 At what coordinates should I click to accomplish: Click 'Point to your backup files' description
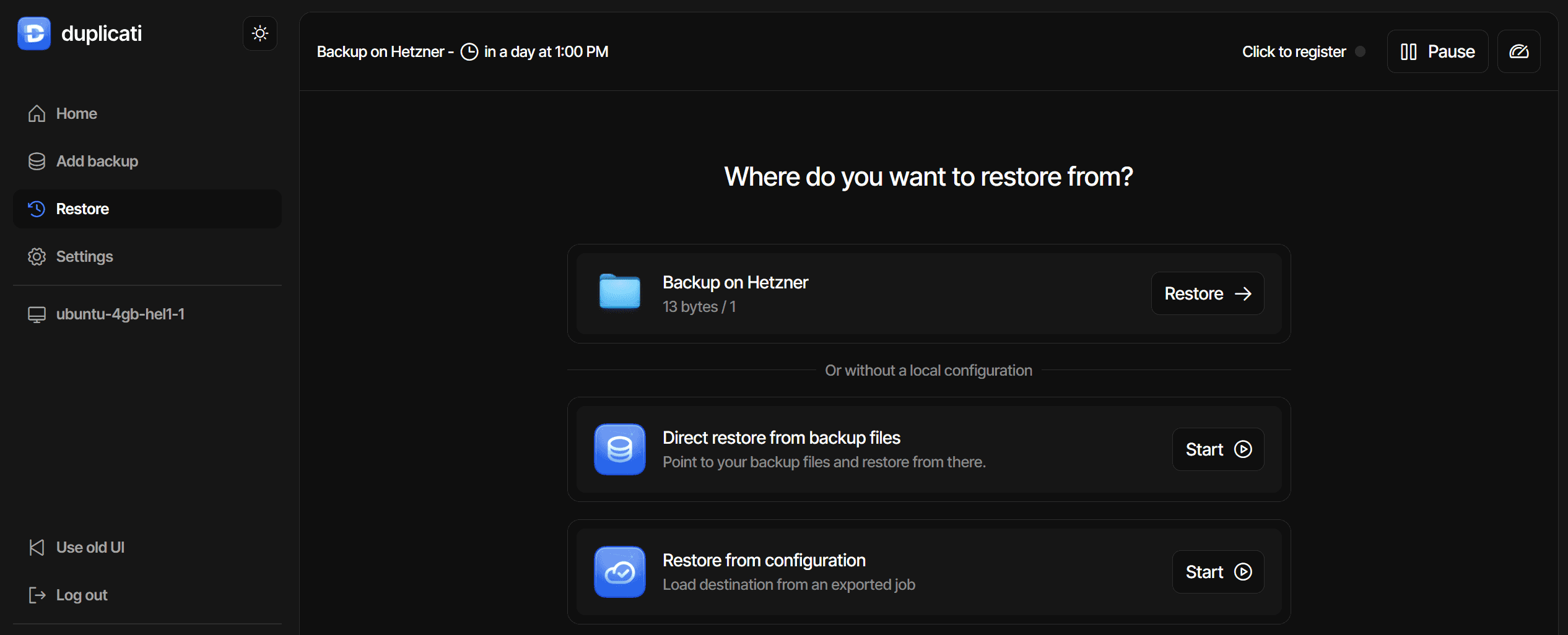[824, 462]
